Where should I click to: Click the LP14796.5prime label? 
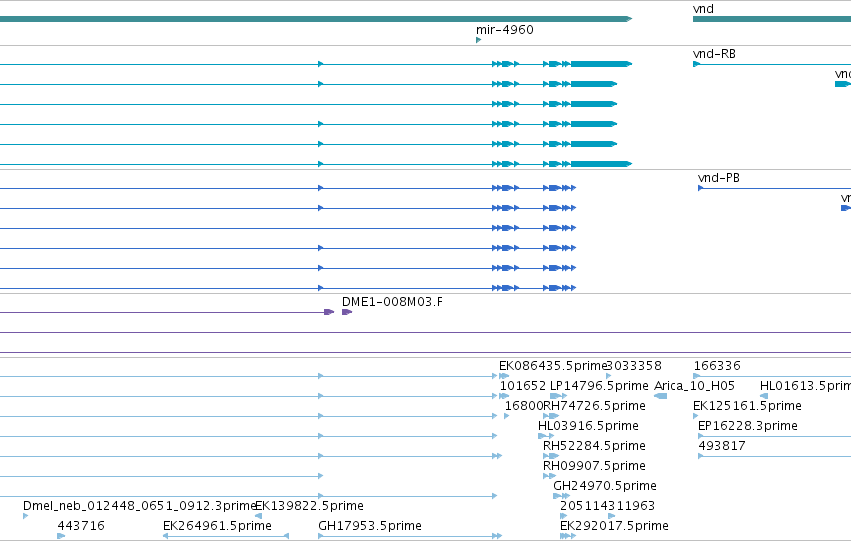[x=599, y=386]
